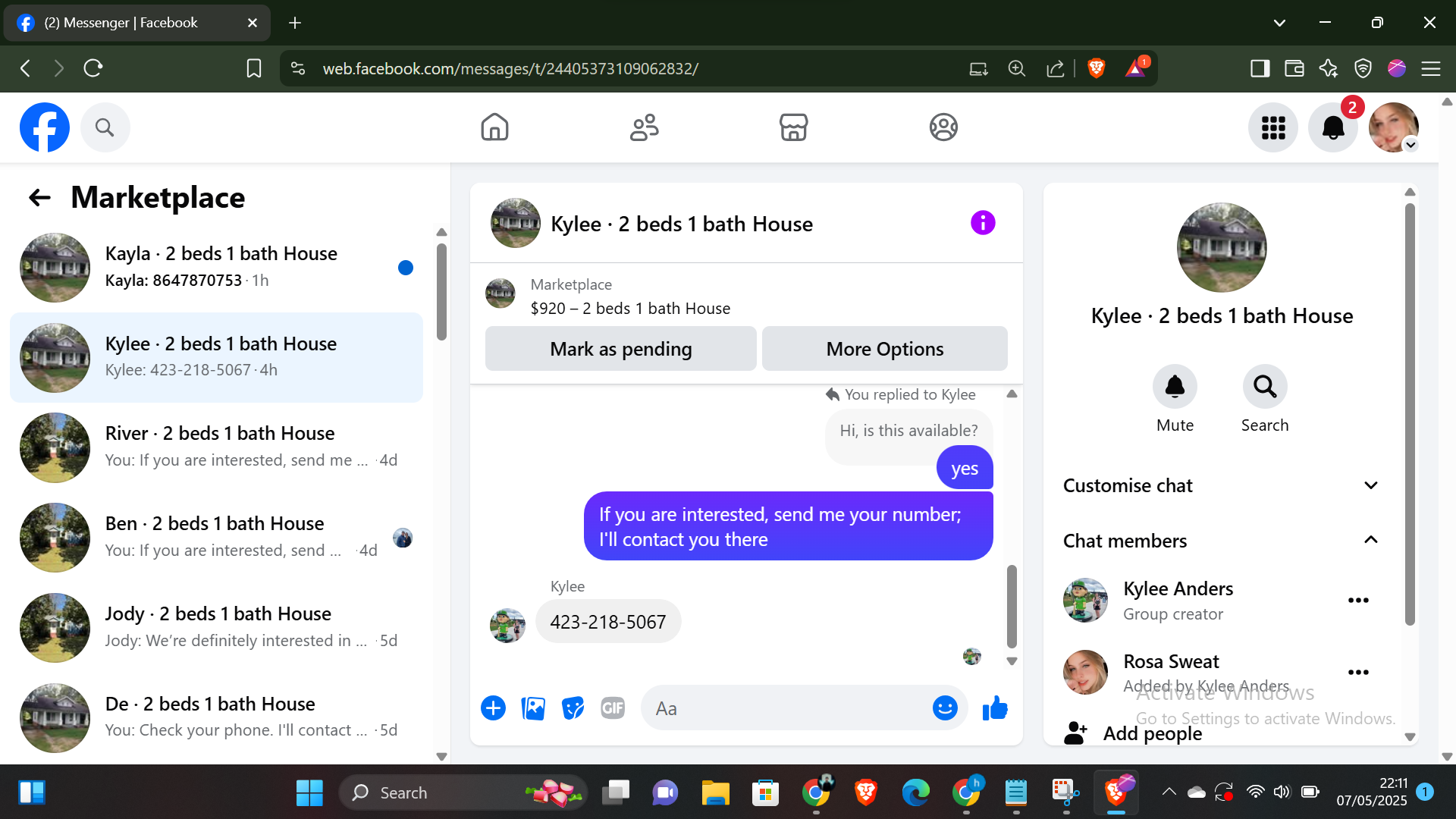Open the emoji picker in message box

(x=945, y=708)
